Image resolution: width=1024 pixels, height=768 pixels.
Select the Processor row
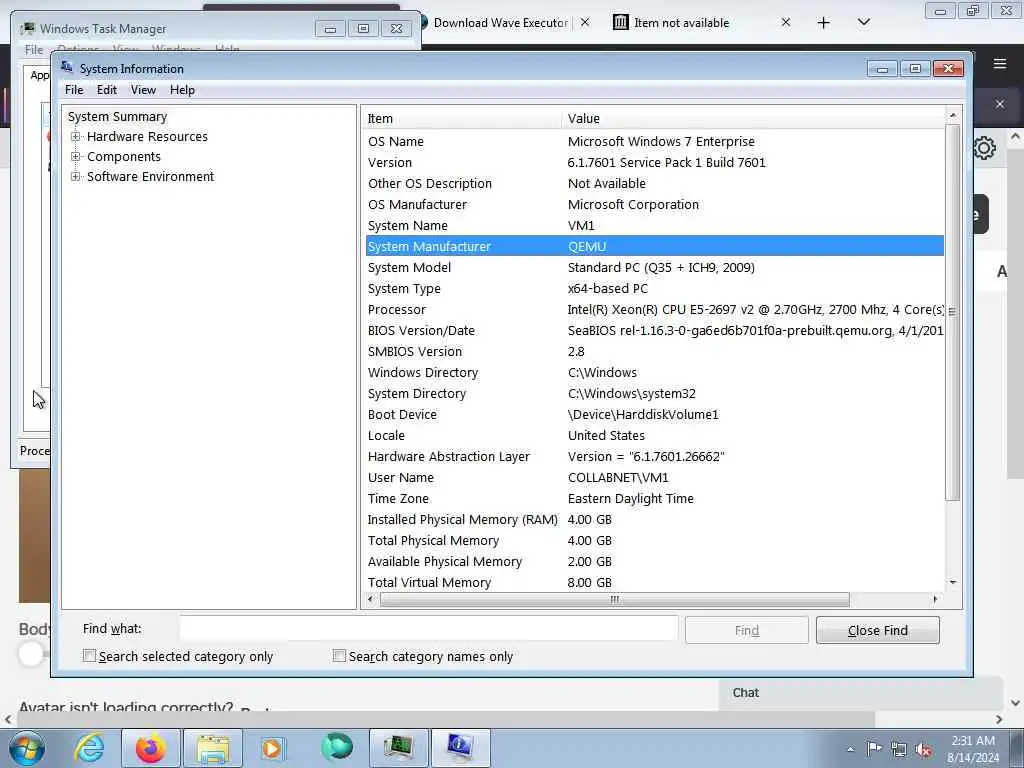[655, 310]
